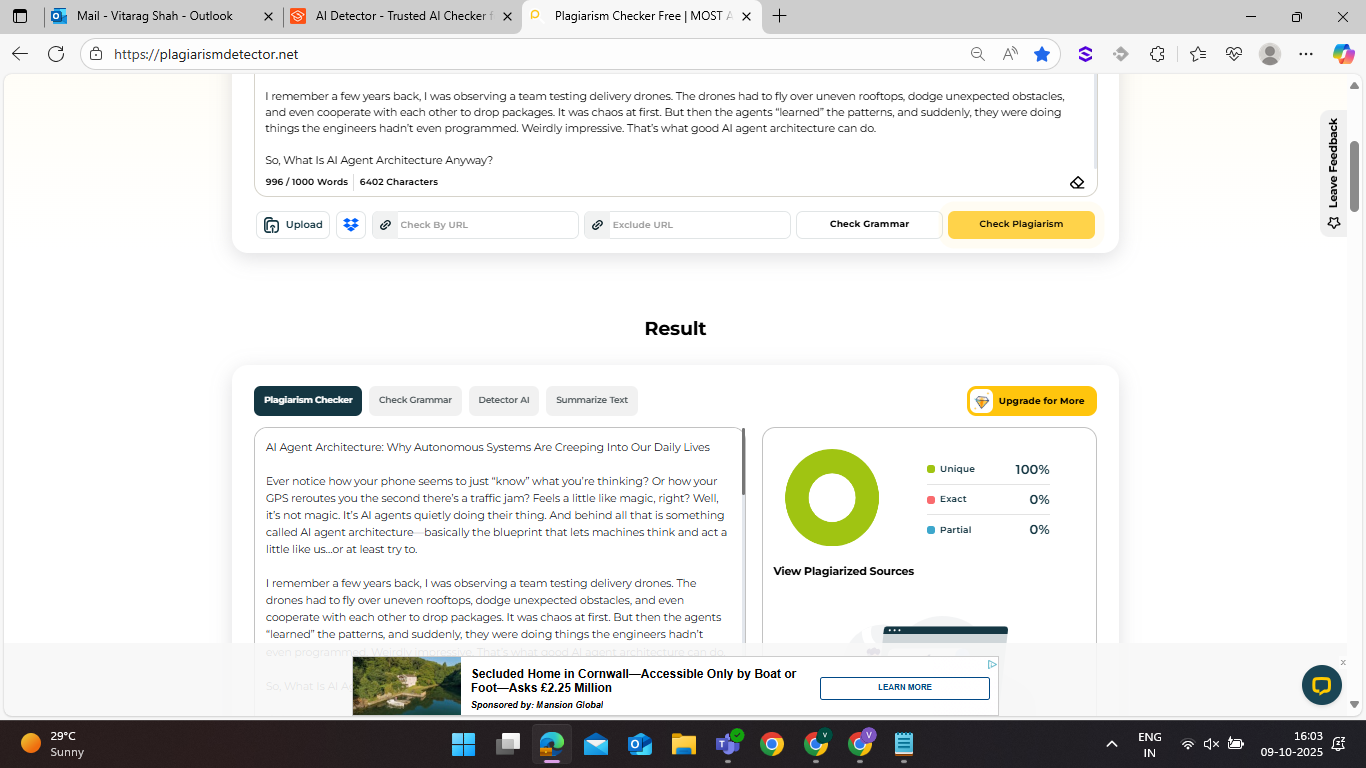Click the Check By URL input field
Image resolution: width=1366 pixels, height=768 pixels.
pyautogui.click(x=486, y=225)
